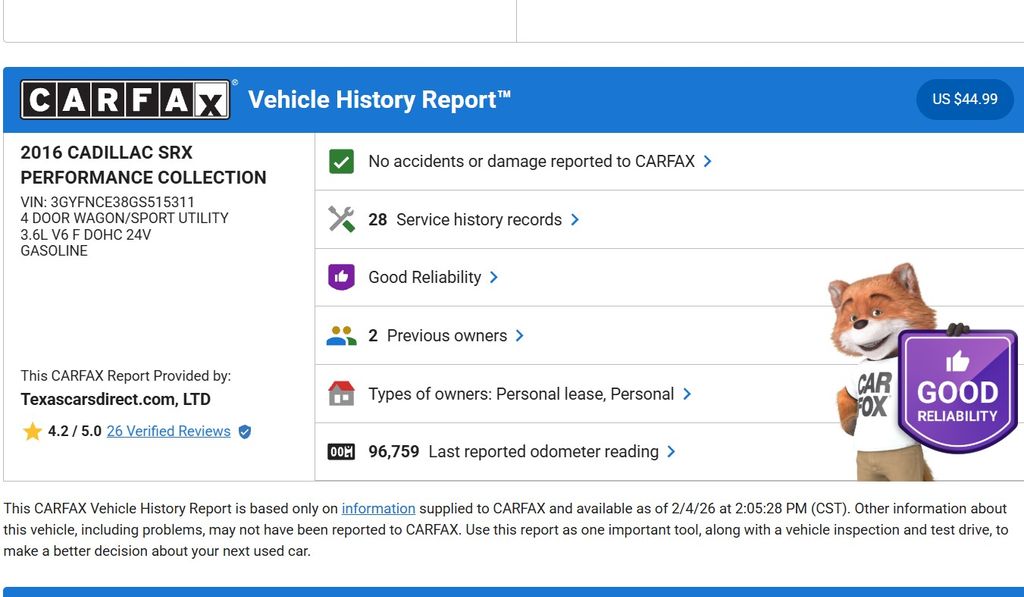Follow the 'information' hyperlink in disclaimer

coord(378,508)
